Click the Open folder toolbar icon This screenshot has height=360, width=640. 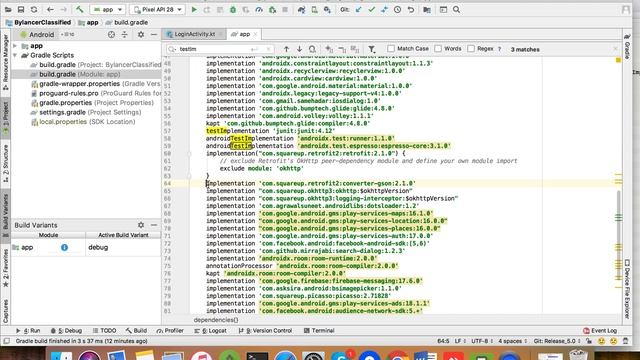click(x=8, y=9)
